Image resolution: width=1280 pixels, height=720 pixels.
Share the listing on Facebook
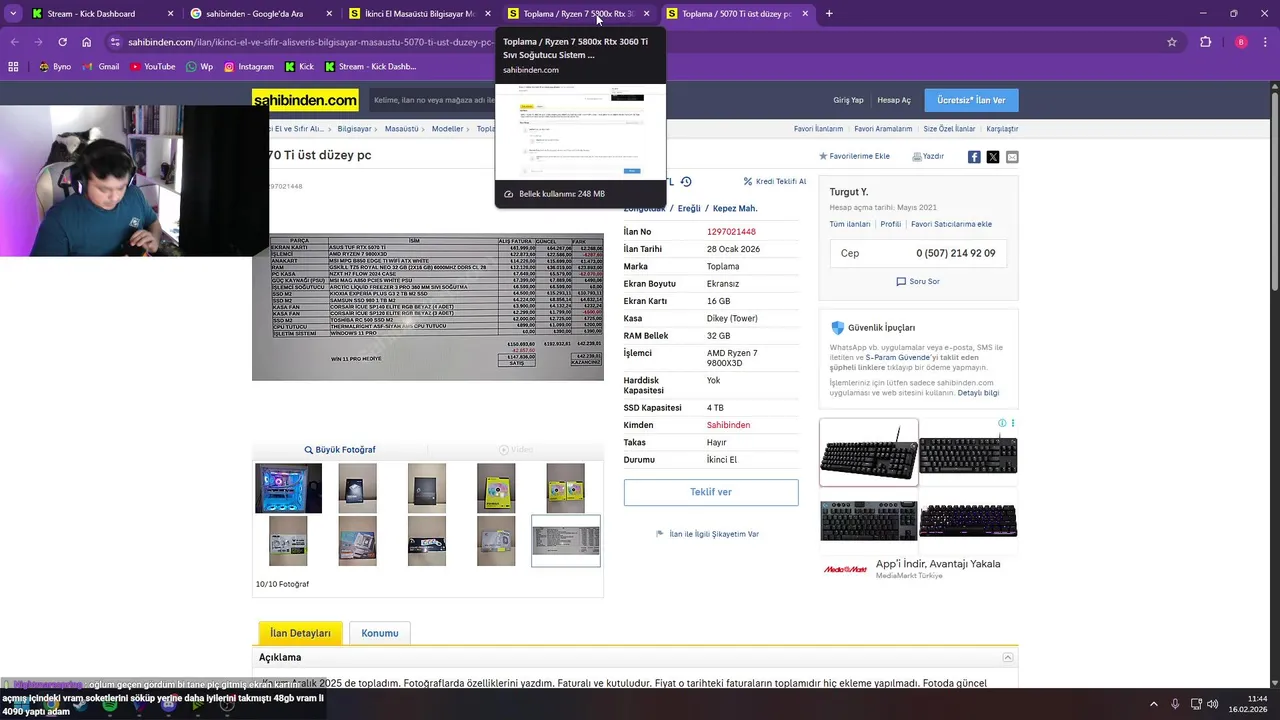[974, 157]
